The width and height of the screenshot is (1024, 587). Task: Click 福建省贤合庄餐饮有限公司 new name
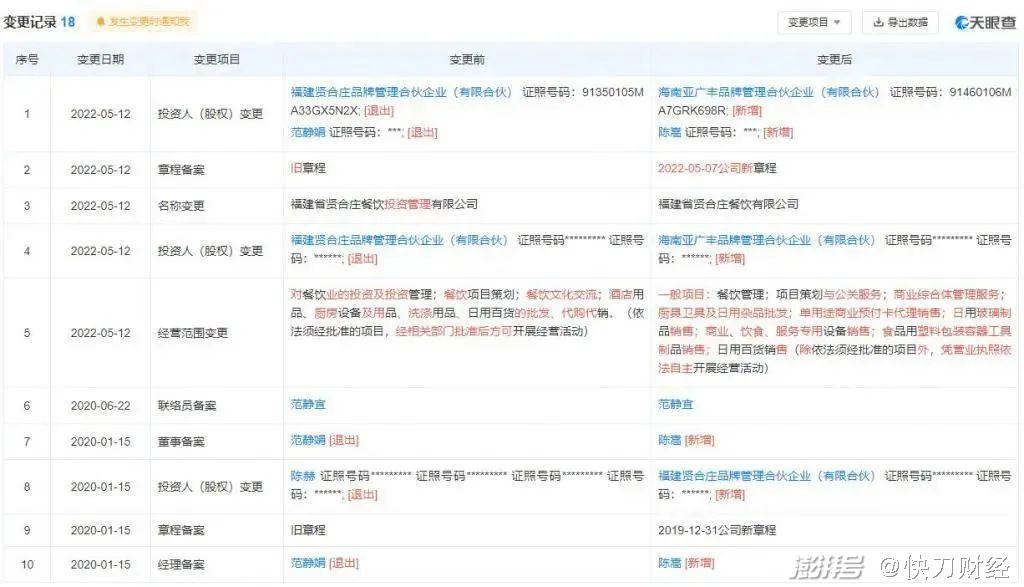728,204
